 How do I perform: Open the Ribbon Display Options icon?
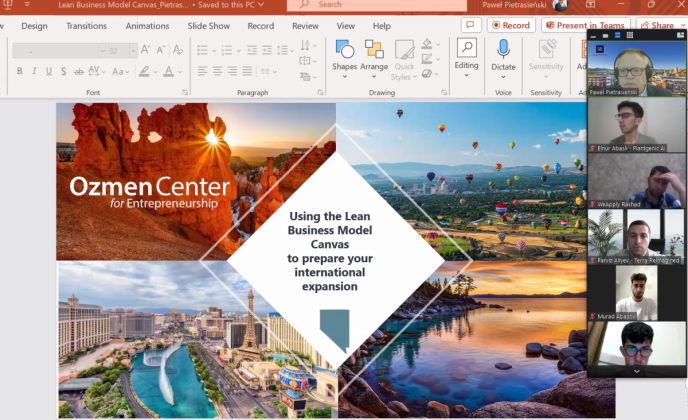(590, 4)
